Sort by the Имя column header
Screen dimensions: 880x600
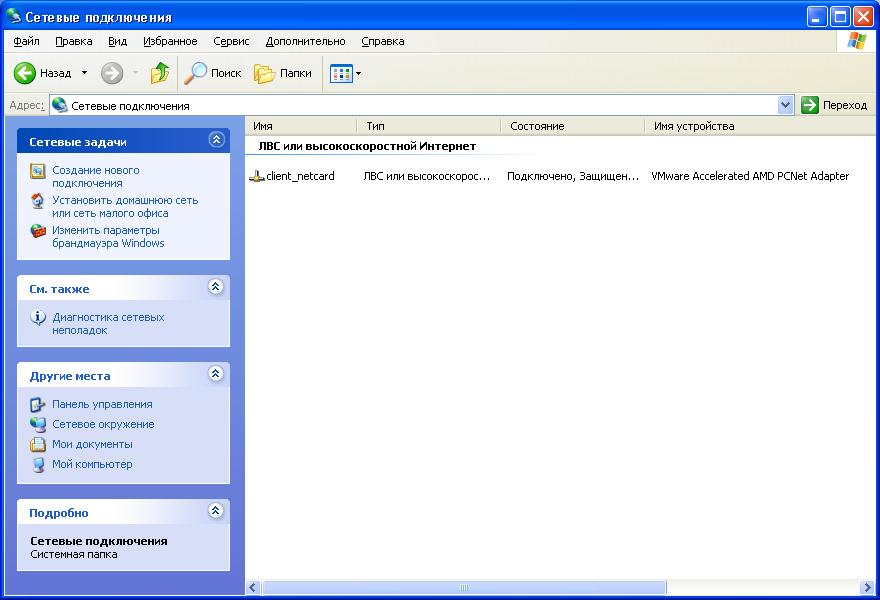pos(301,126)
